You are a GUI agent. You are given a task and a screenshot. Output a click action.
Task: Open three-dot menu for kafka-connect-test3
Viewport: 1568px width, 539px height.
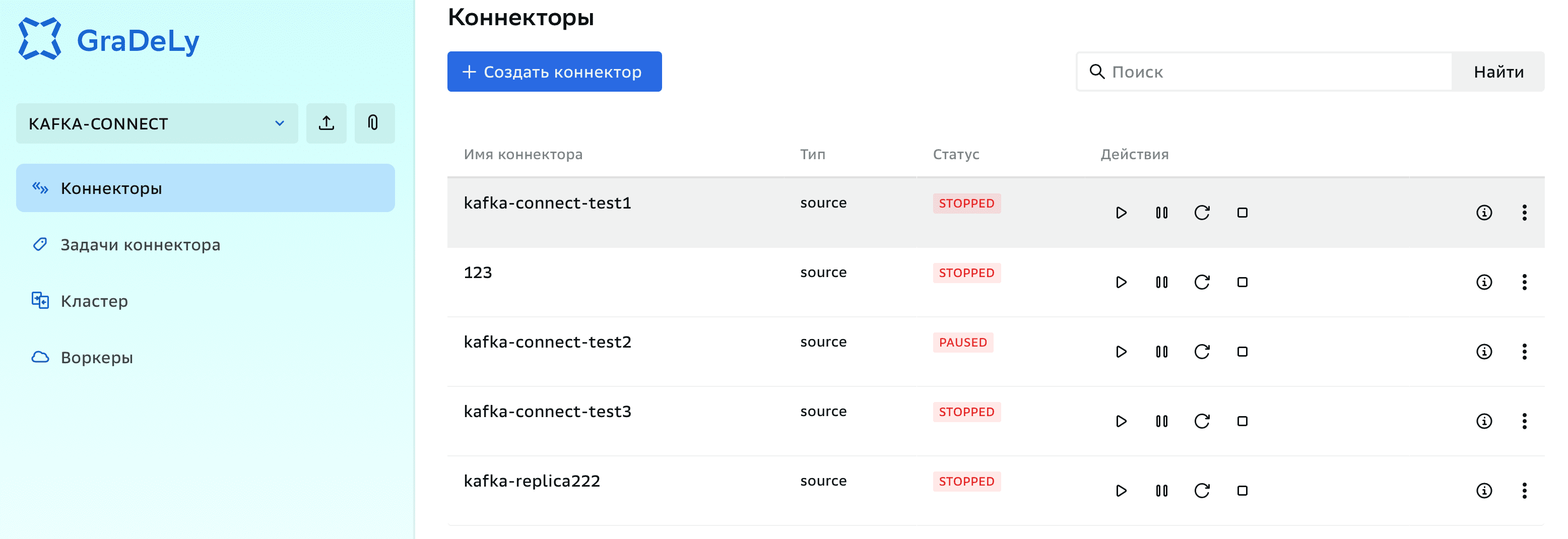pyautogui.click(x=1524, y=421)
